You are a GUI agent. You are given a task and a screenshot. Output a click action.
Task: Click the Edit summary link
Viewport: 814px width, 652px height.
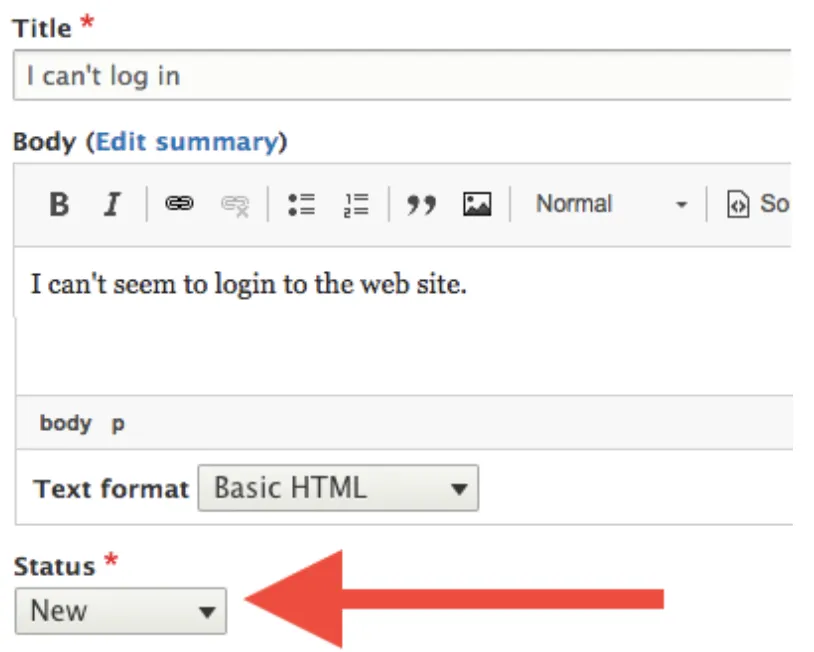[x=187, y=142]
